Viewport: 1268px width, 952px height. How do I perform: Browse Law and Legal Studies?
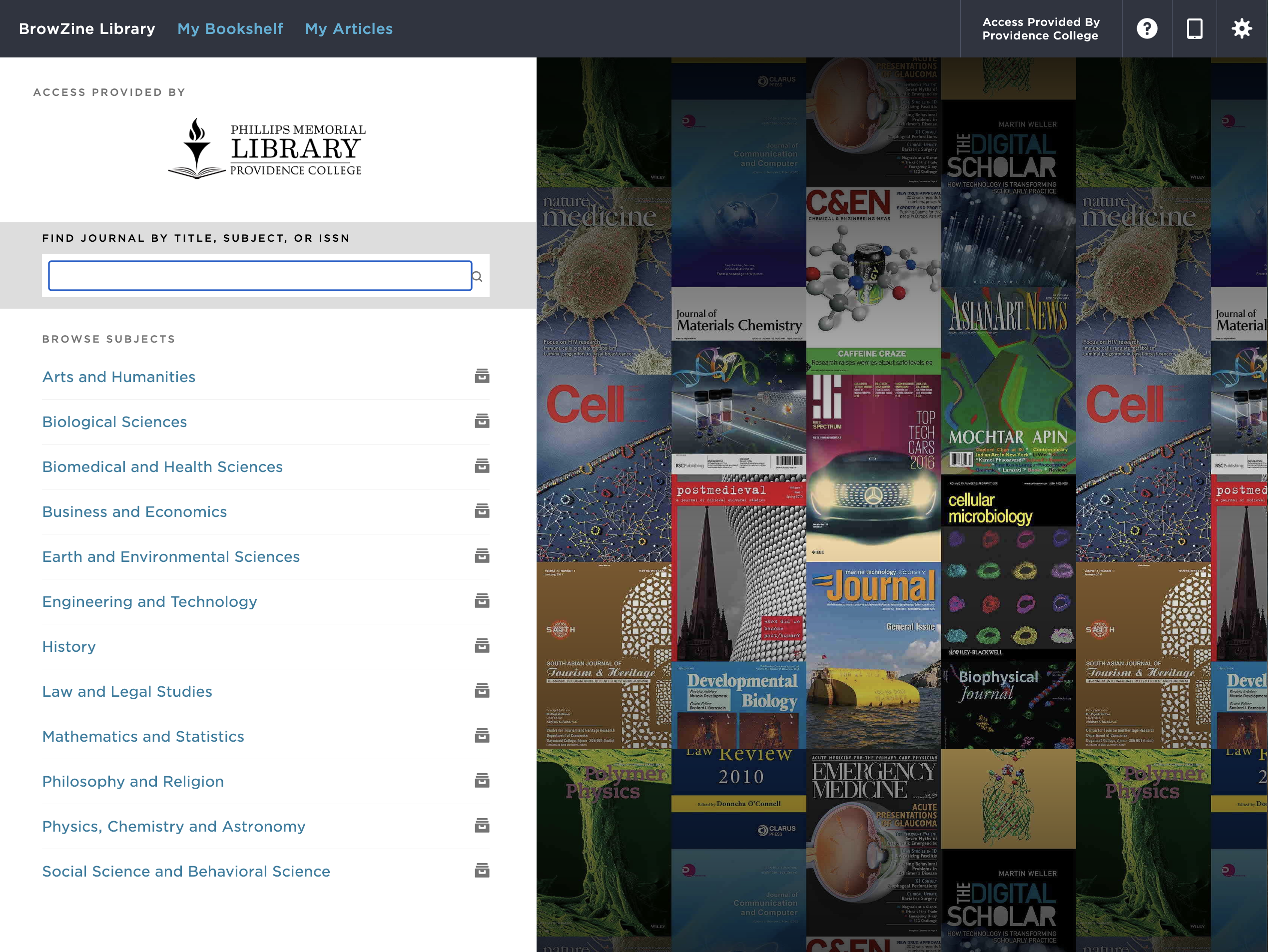tap(127, 691)
